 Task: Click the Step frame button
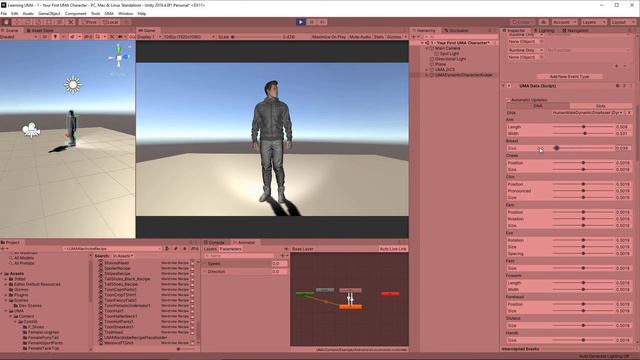[x=322, y=22]
